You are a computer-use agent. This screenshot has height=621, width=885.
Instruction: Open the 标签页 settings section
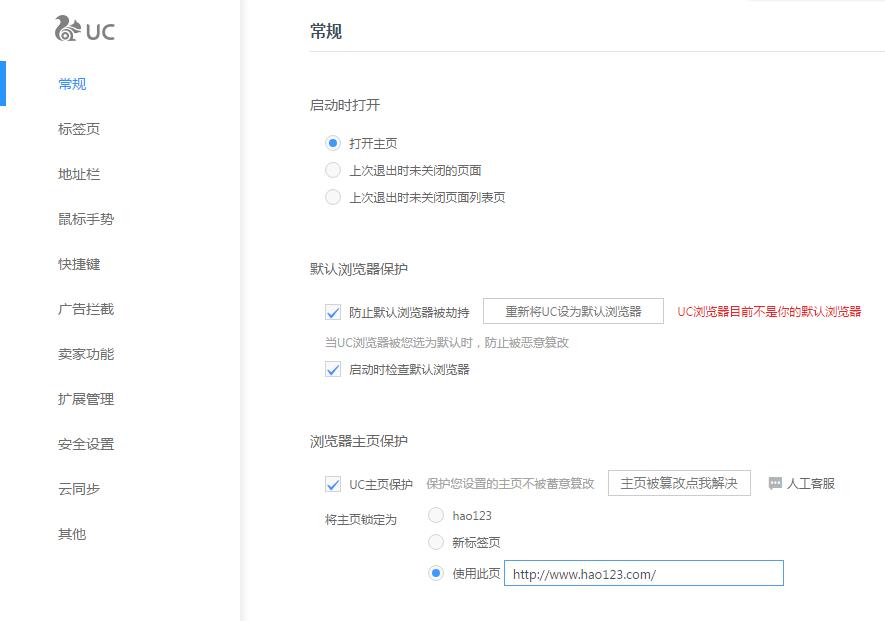(x=78, y=129)
